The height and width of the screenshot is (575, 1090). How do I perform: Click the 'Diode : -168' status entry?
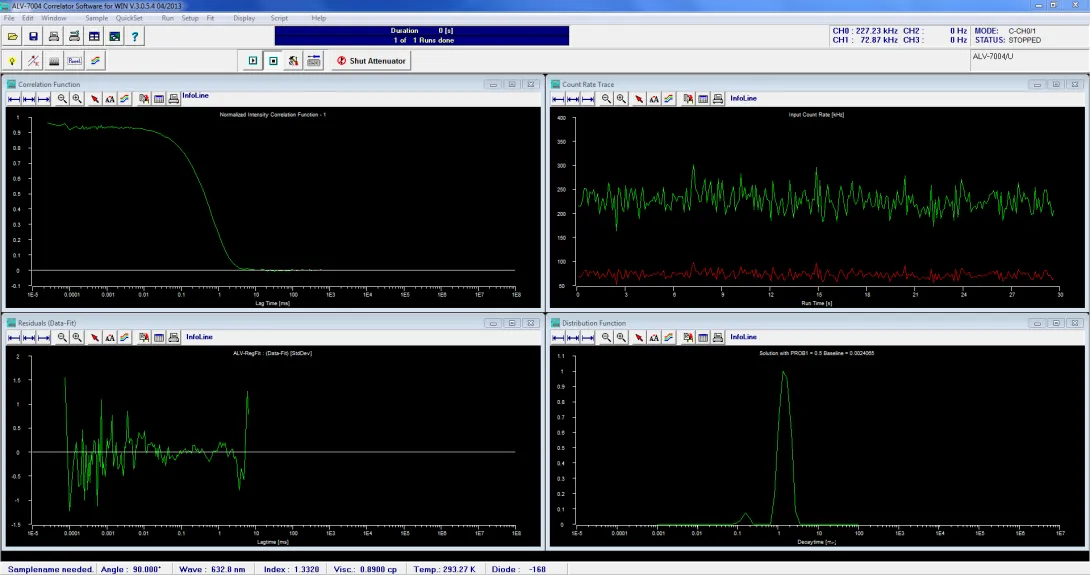click(x=519, y=569)
